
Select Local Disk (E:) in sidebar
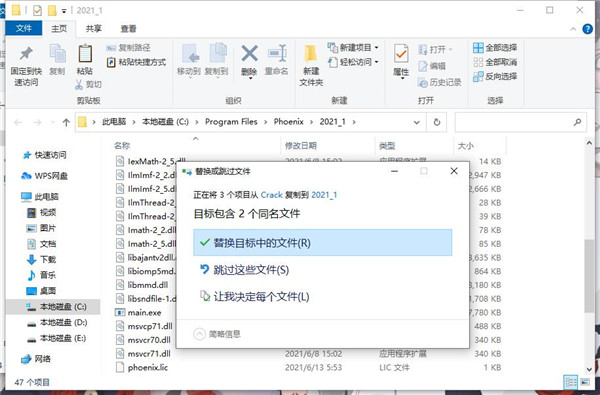[x=57, y=338]
